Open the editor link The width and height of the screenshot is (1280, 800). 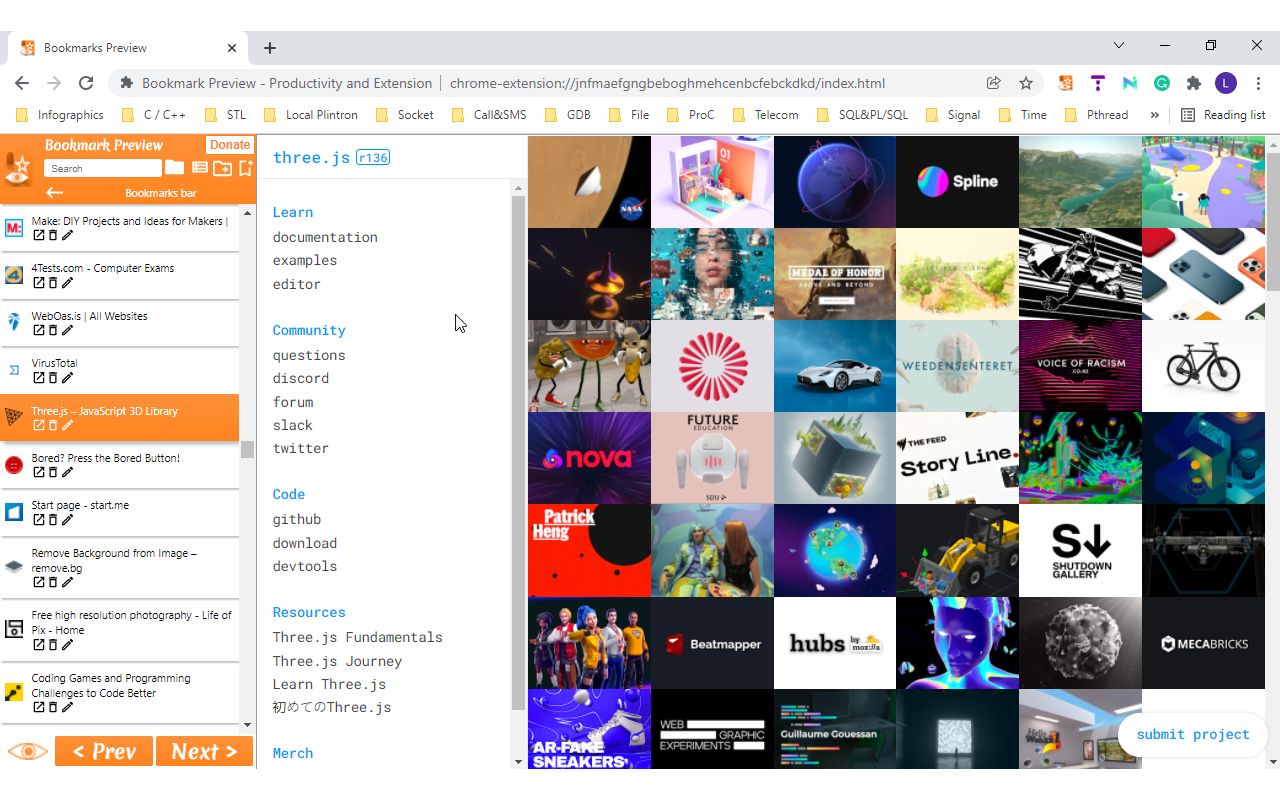click(x=297, y=284)
